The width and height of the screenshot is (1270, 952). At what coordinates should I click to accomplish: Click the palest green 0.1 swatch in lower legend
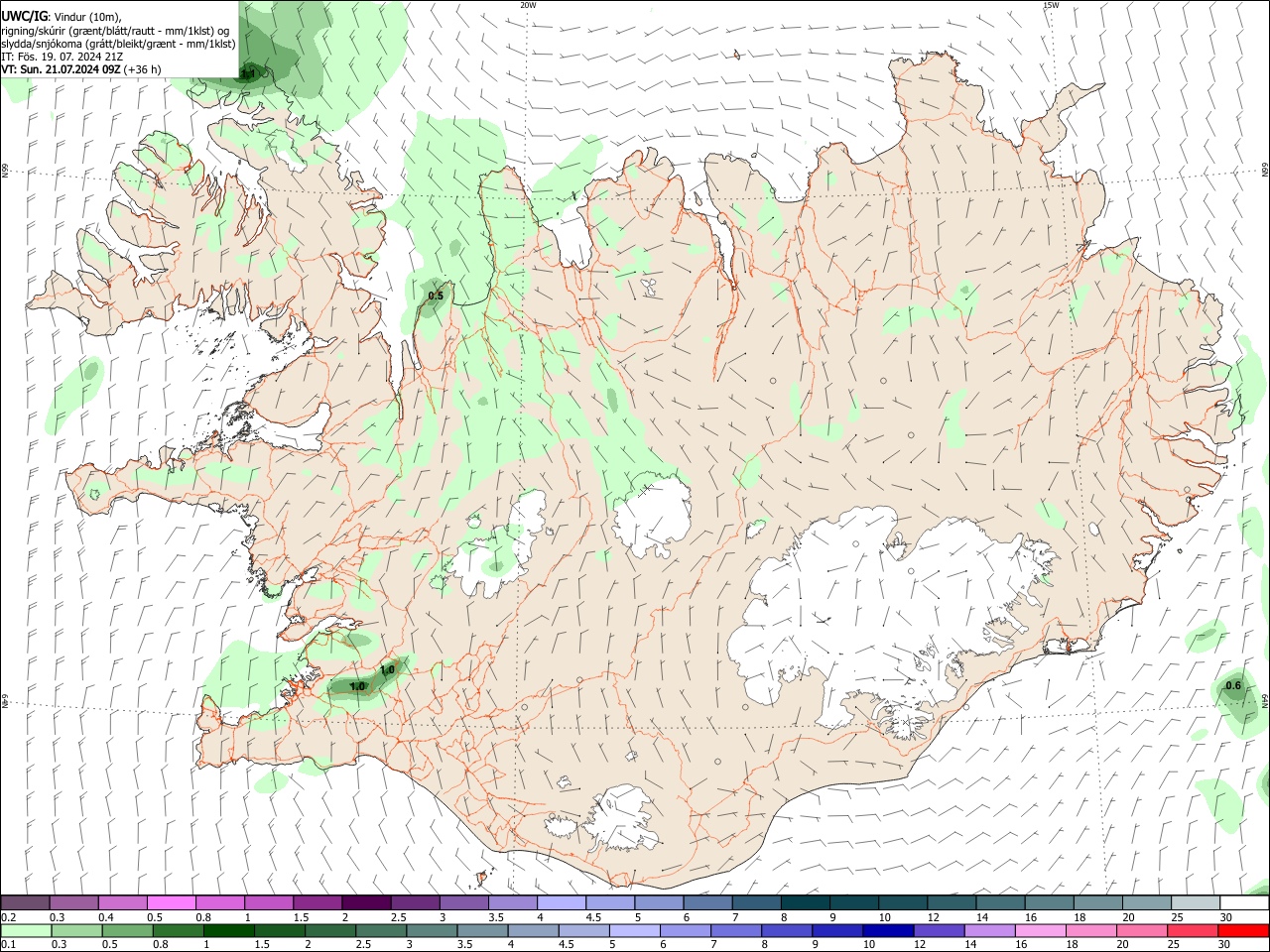[x=26, y=930]
